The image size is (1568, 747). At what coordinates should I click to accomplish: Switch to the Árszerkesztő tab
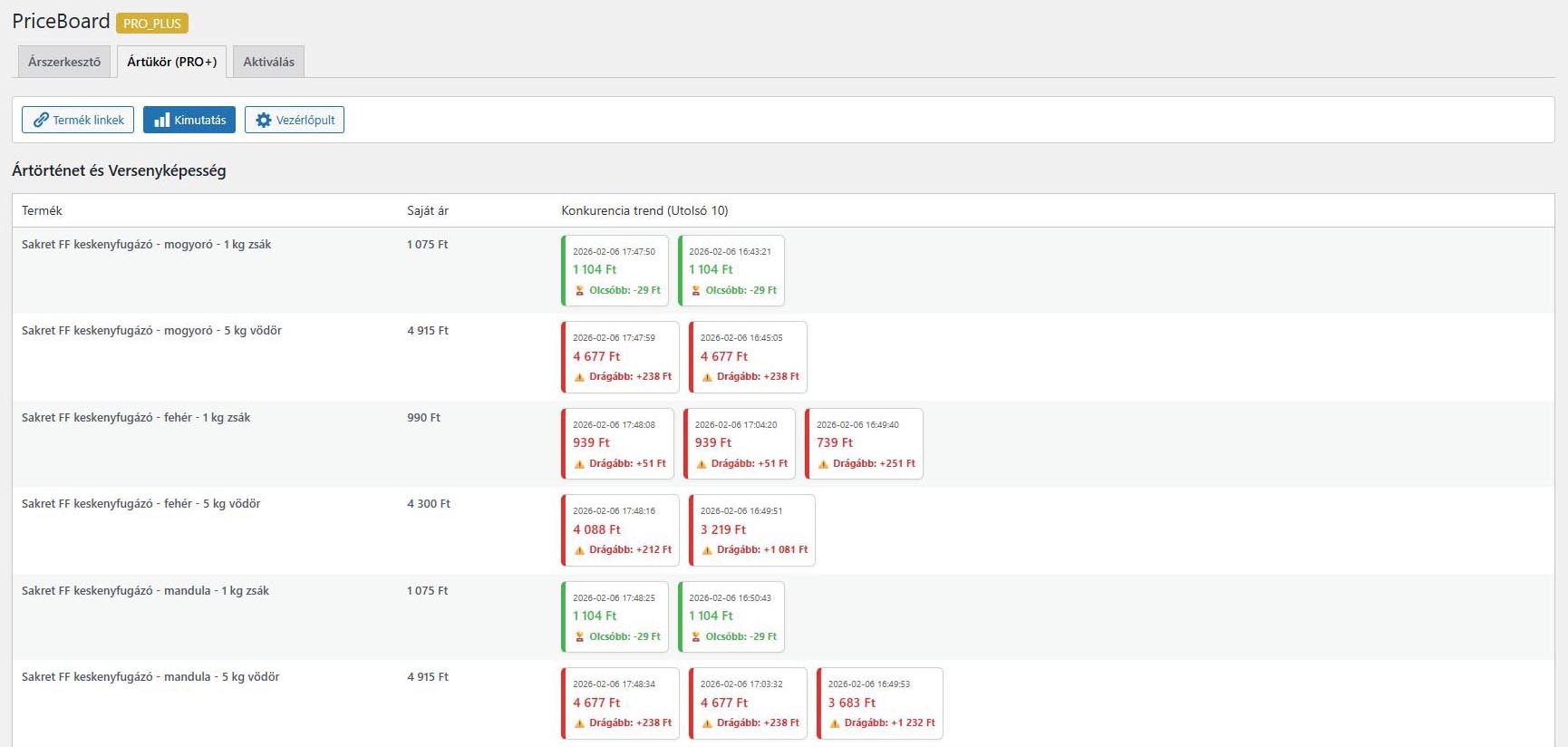(64, 62)
